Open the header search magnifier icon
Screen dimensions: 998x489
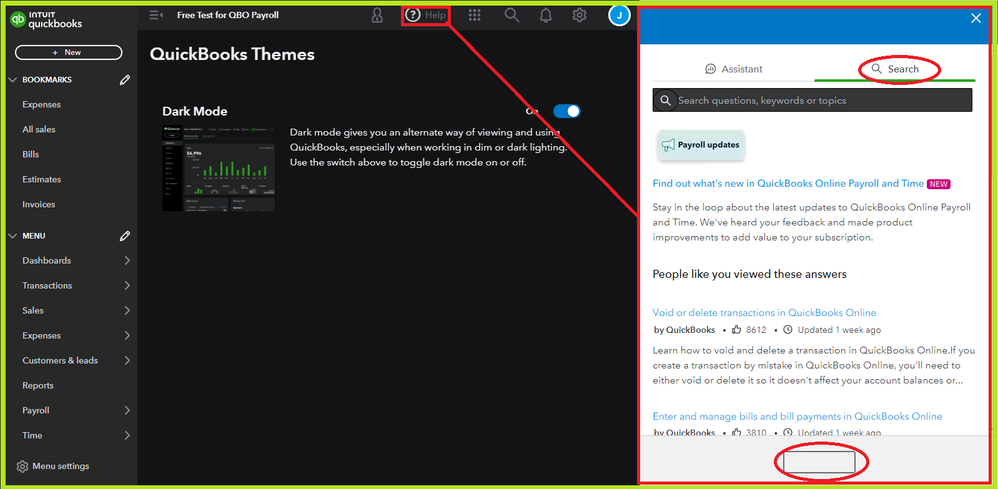point(512,15)
